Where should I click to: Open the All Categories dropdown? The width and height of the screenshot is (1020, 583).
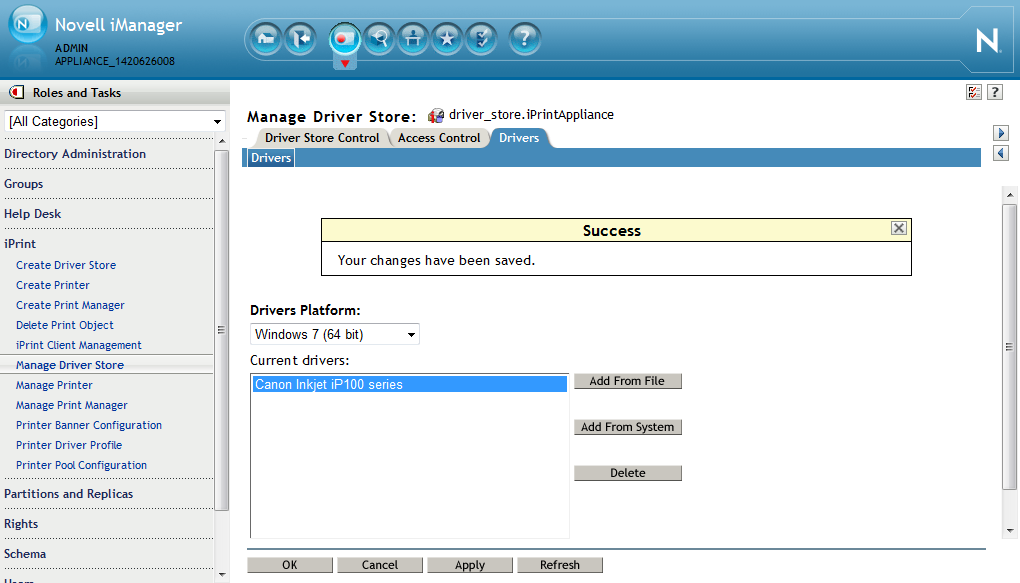coord(115,122)
